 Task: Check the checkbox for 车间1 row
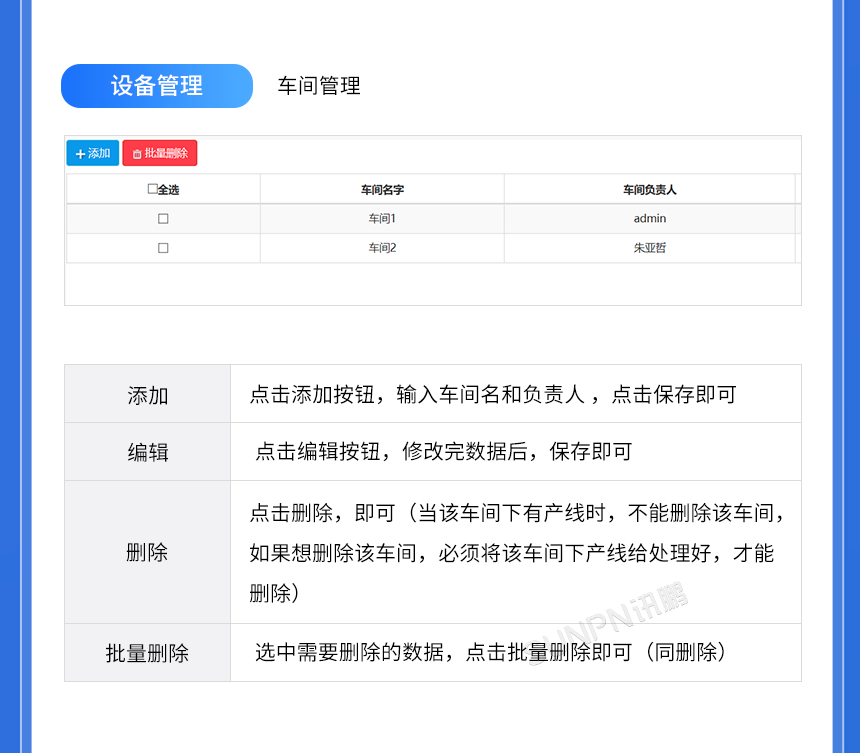pos(163,219)
